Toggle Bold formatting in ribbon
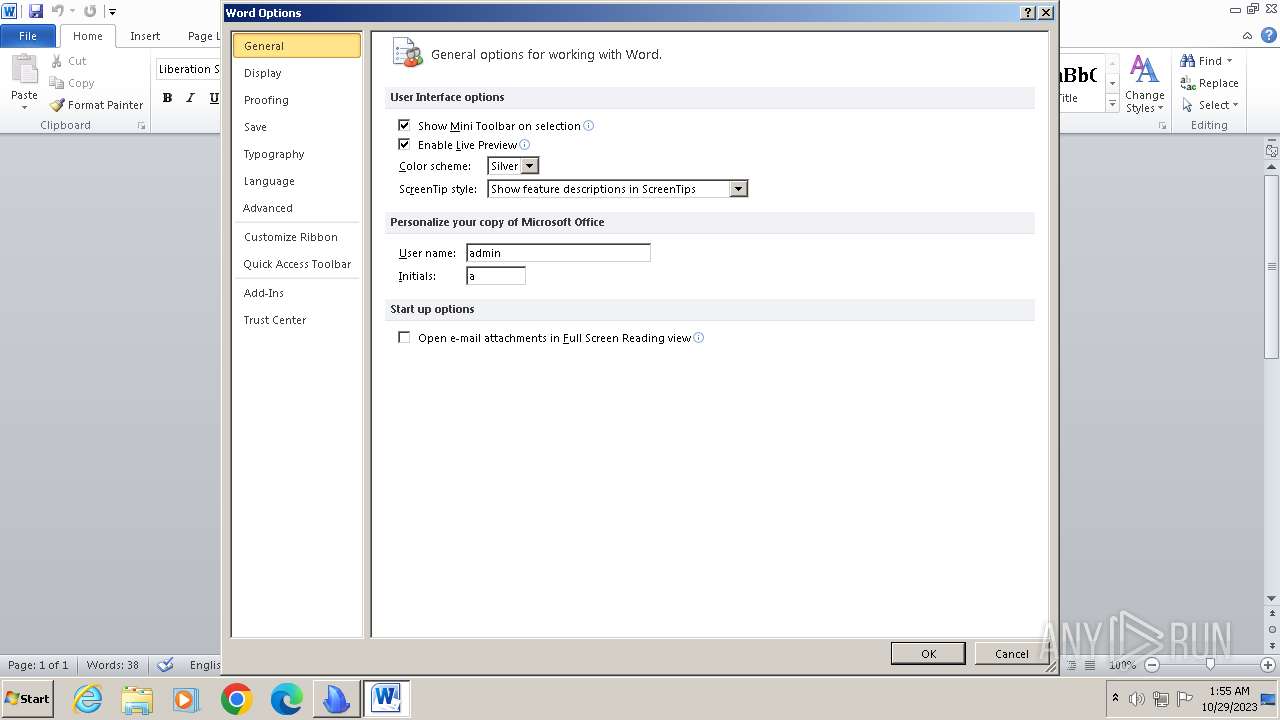 point(167,98)
